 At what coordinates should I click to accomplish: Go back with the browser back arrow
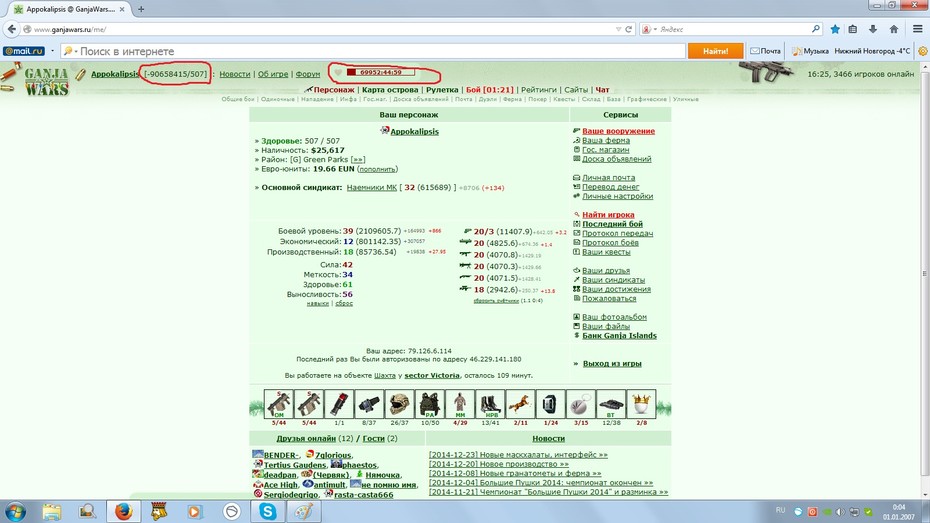(x=11, y=28)
